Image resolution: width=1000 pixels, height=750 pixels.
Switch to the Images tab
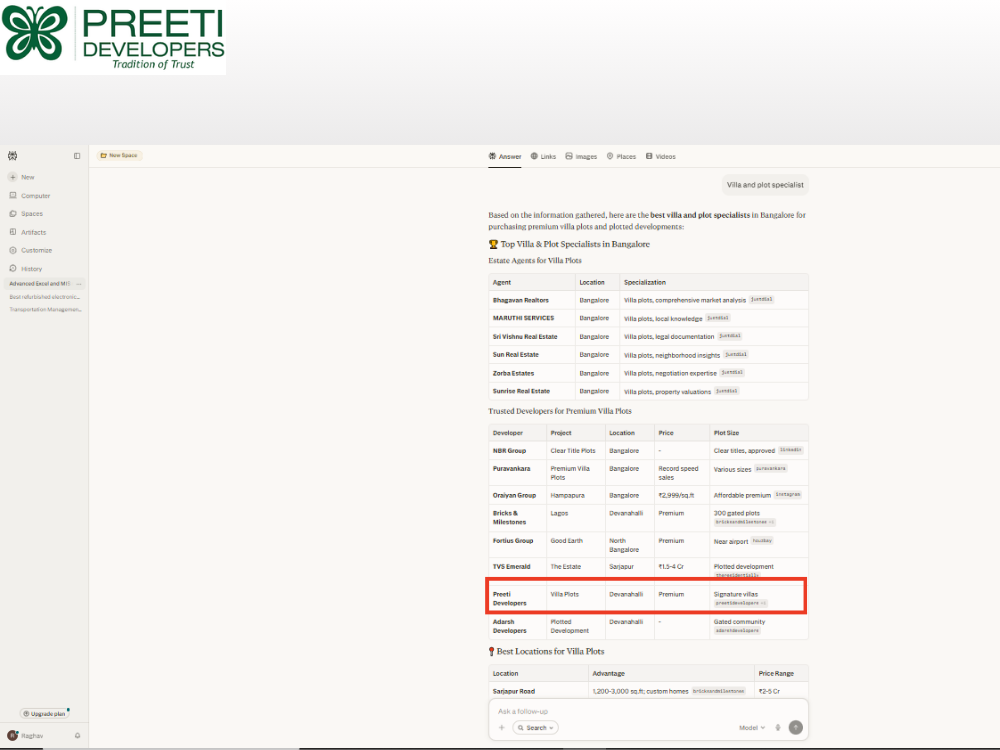click(581, 156)
